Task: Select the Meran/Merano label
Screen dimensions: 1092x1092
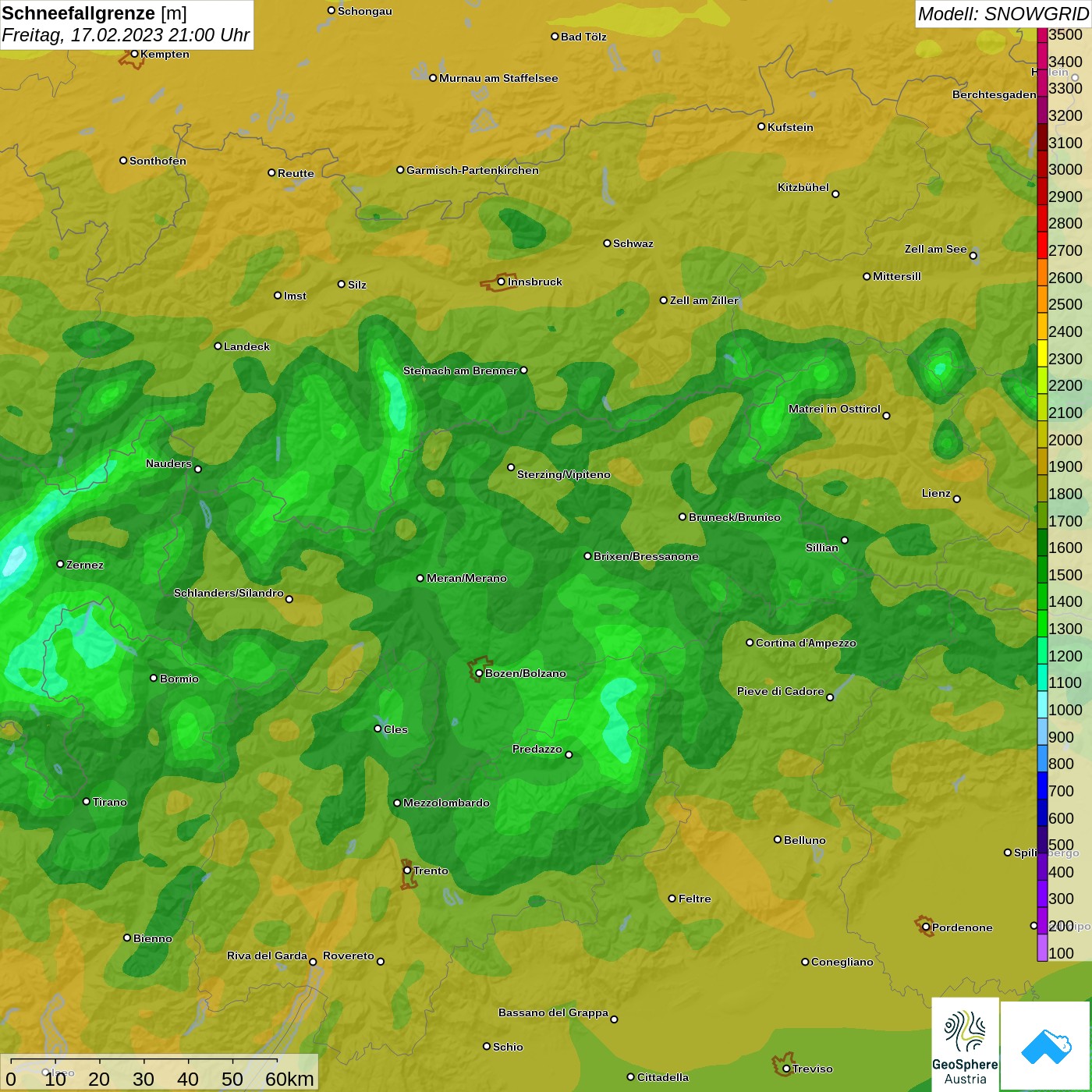Action: click(466, 578)
